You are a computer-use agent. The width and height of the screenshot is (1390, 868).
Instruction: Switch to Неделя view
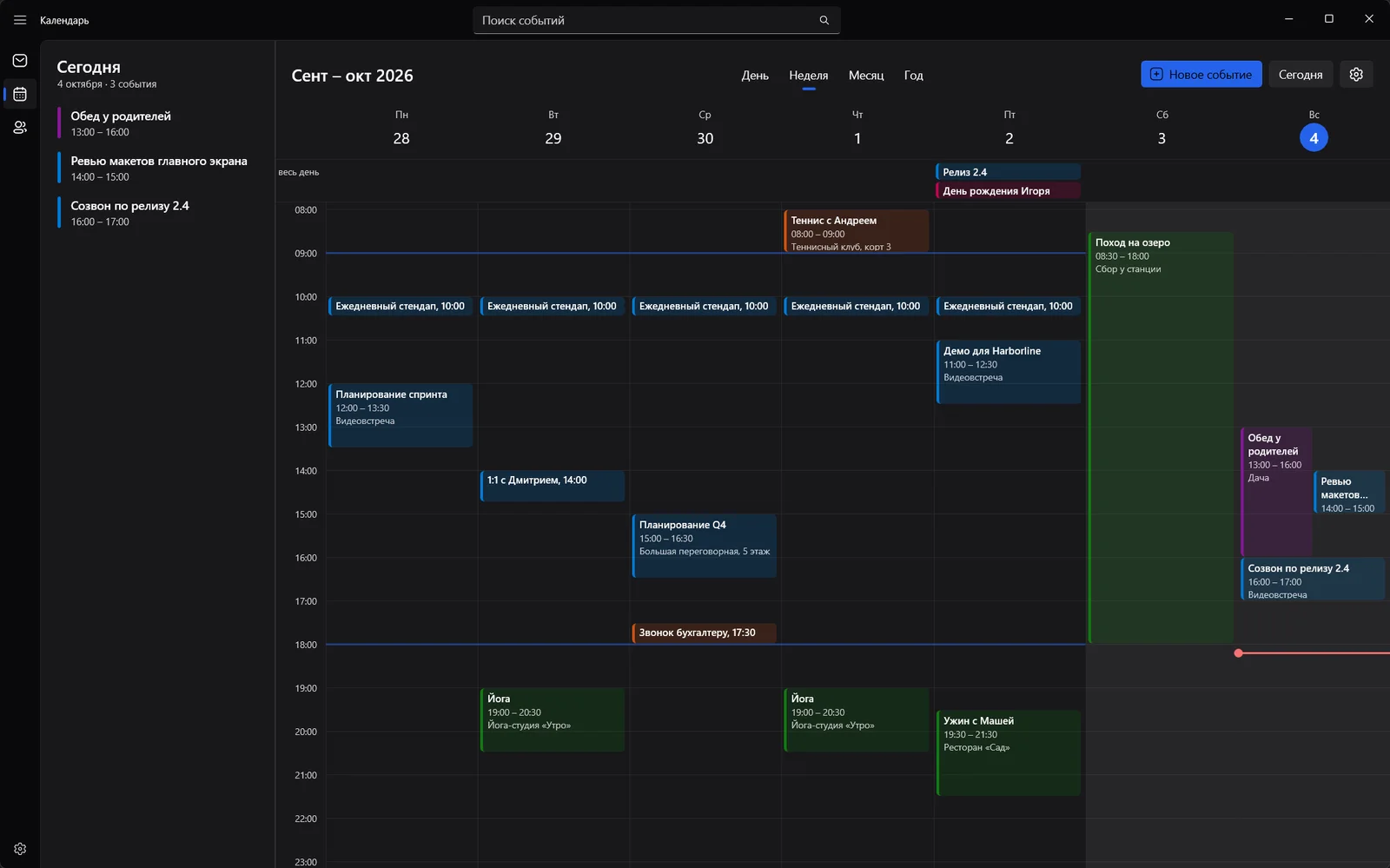click(x=809, y=76)
